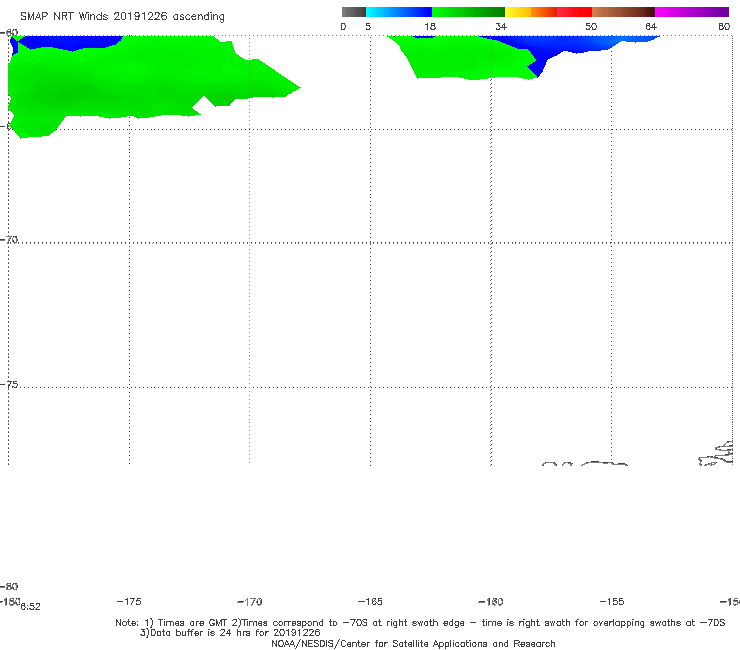Viewport: 740px width, 650px height.
Task: Click the magenta-purple segment of the color bar
Action: [692, 12]
